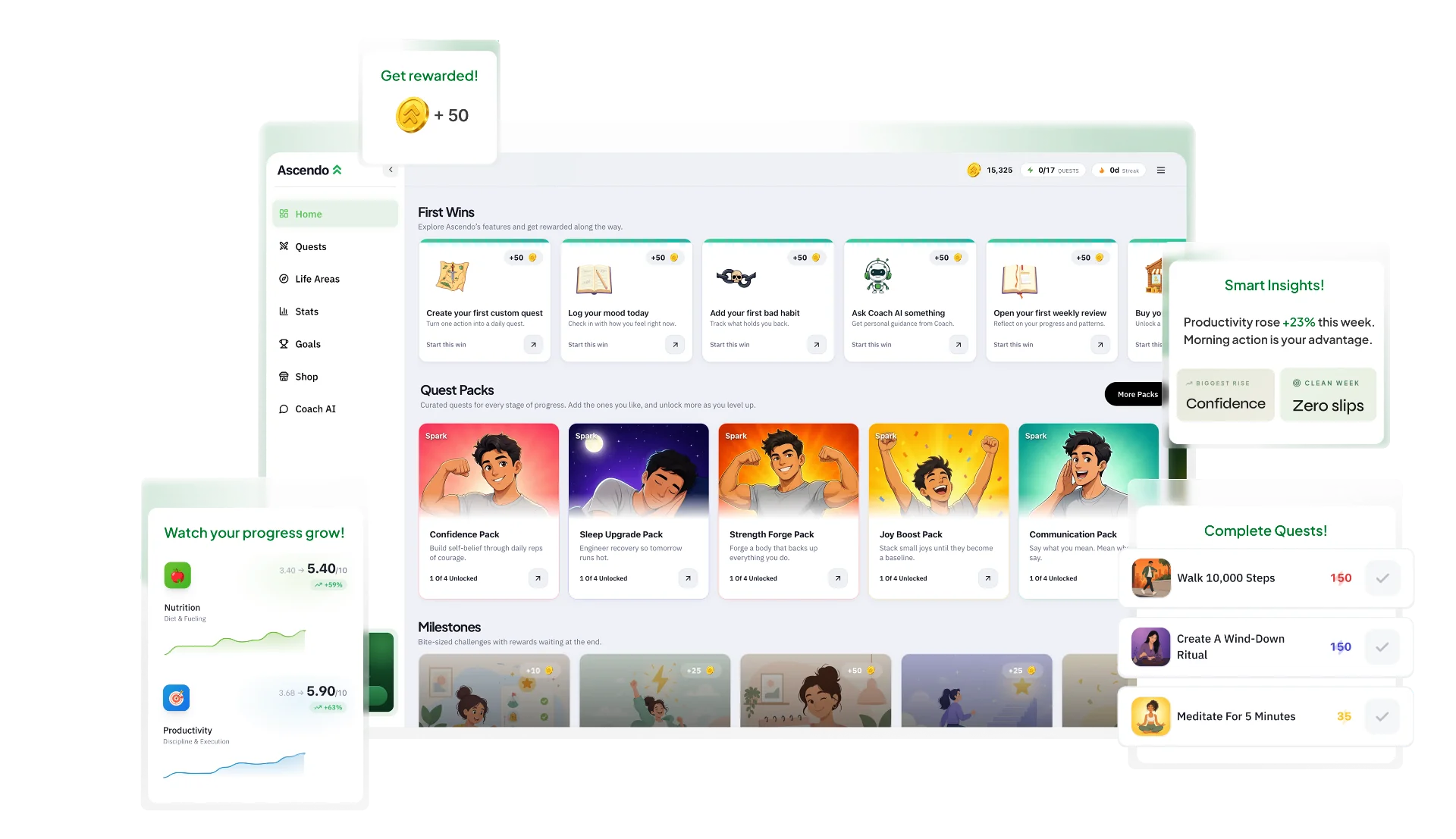The height and width of the screenshot is (839, 1456).
Task: Click the Nutrition apple icon
Action: tap(177, 576)
